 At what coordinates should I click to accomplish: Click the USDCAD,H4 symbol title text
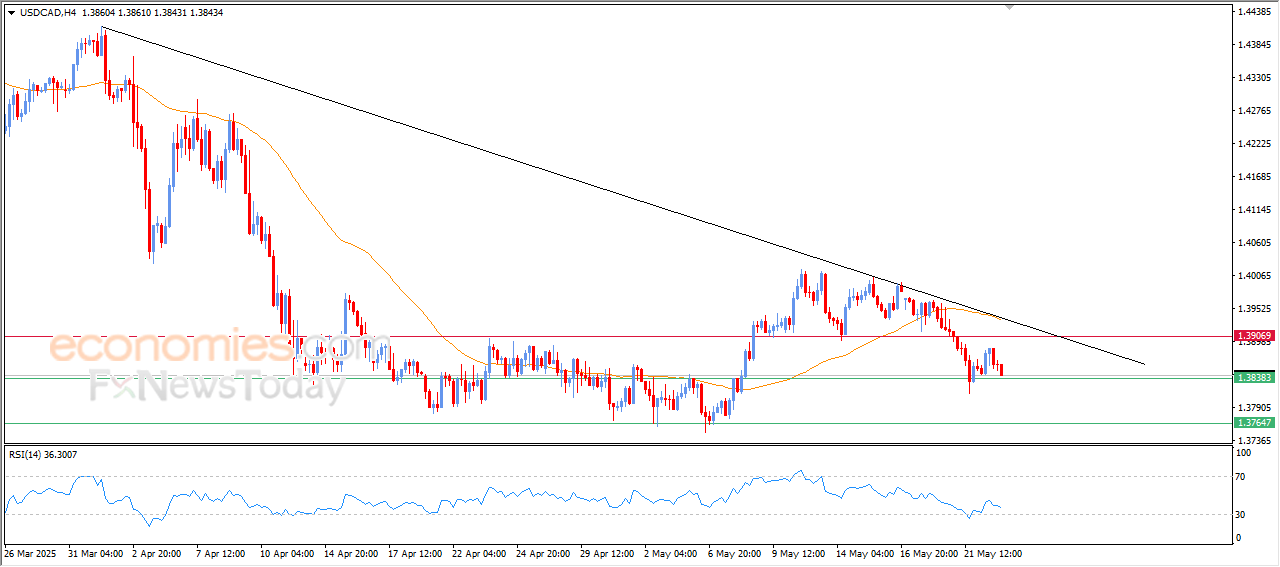(x=47, y=13)
